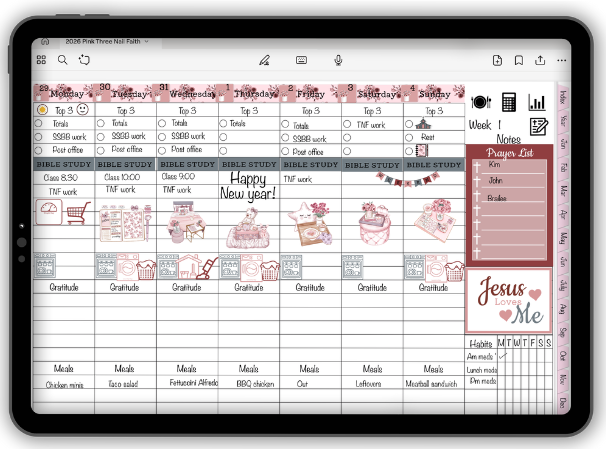Open the Notes pencil link
606x449 pixels.
(539, 126)
